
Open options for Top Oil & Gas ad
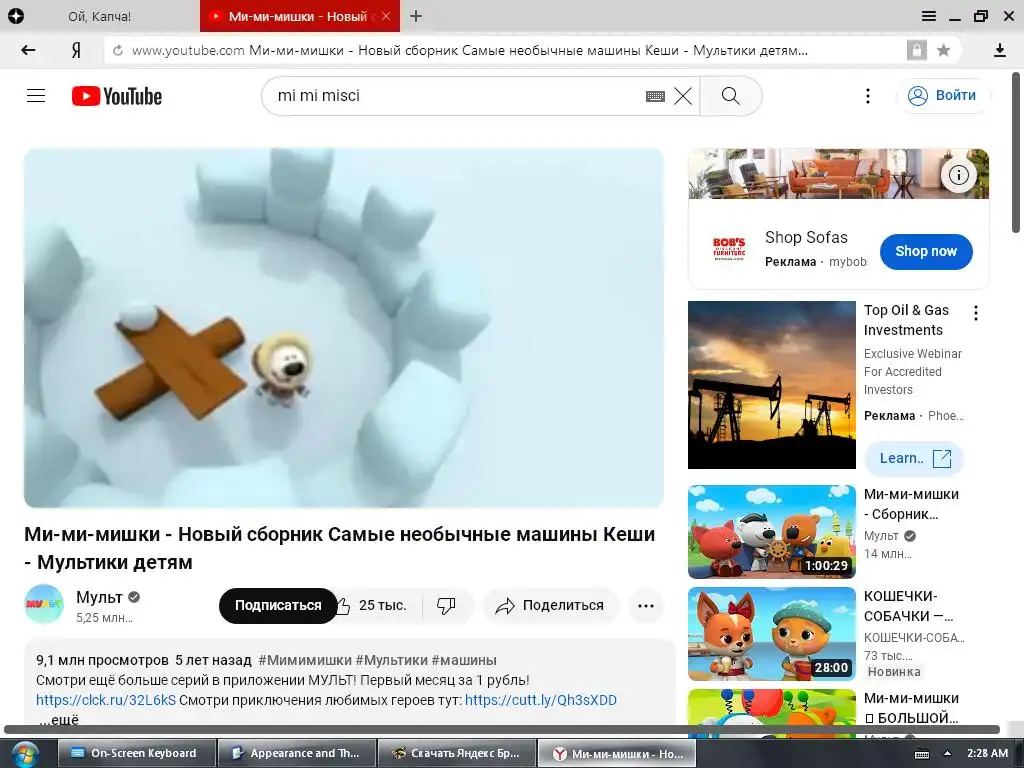976,313
